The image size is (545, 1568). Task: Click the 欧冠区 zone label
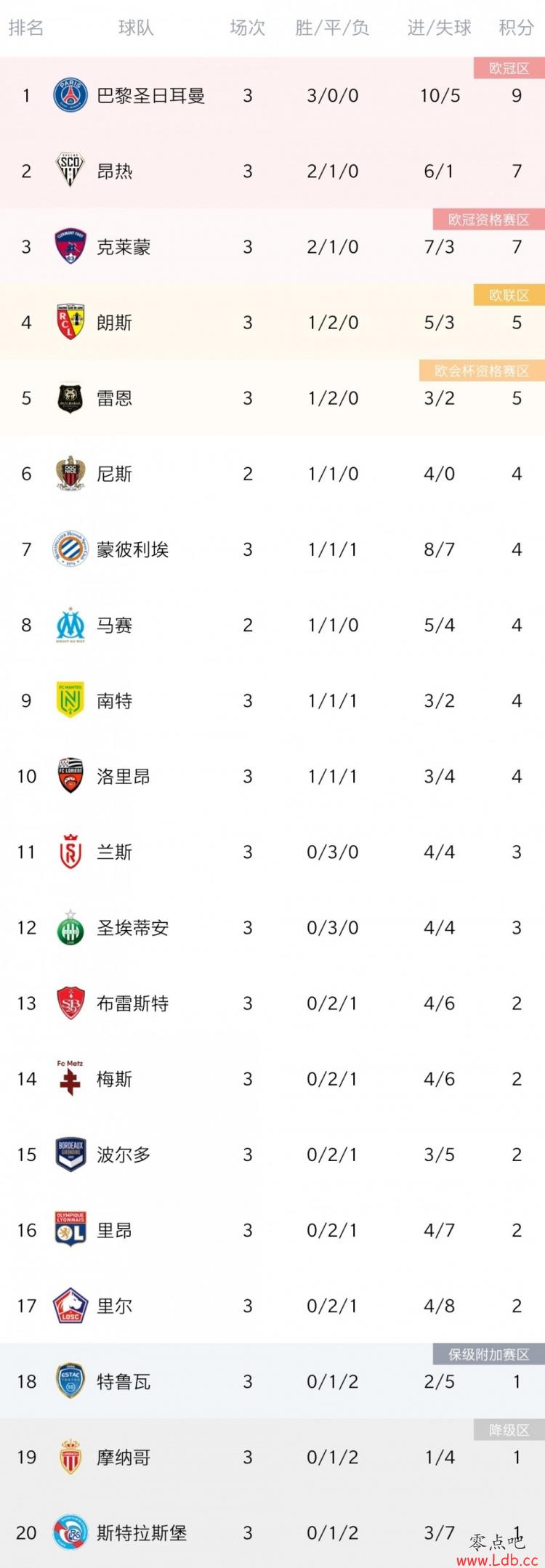pyautogui.click(x=509, y=68)
